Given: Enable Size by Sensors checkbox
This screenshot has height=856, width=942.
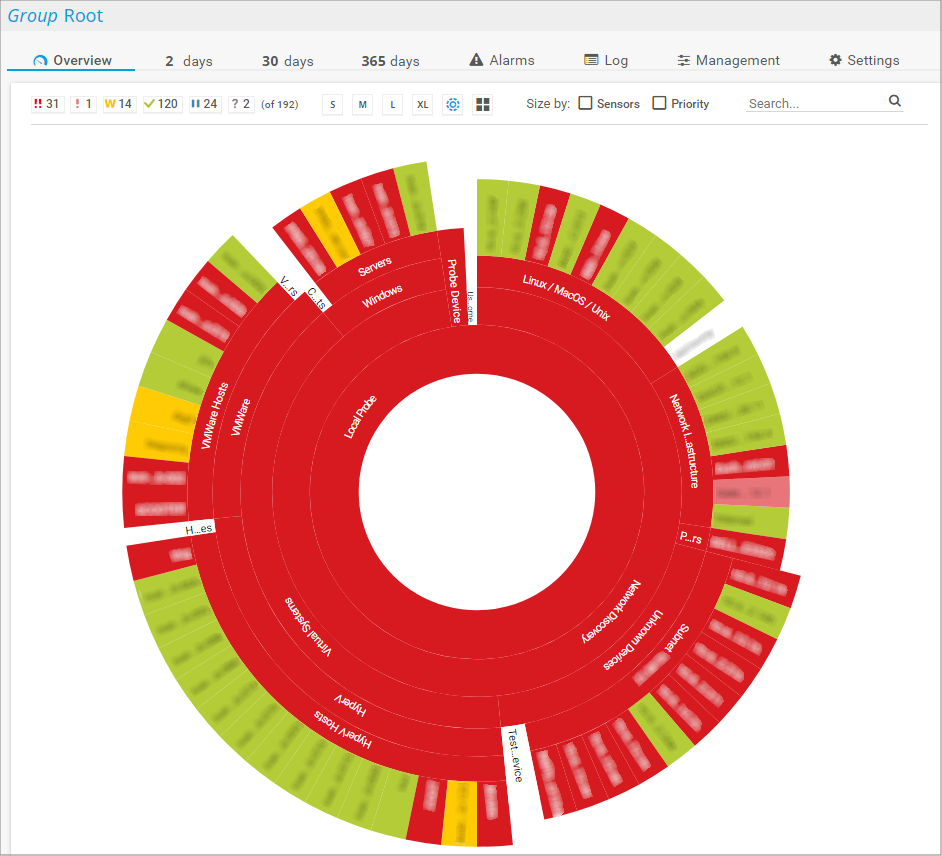Looking at the screenshot, I should 585,103.
